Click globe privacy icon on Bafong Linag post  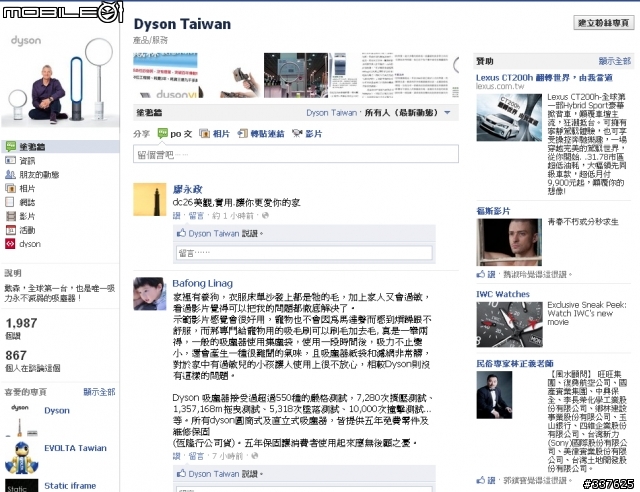(x=255, y=455)
